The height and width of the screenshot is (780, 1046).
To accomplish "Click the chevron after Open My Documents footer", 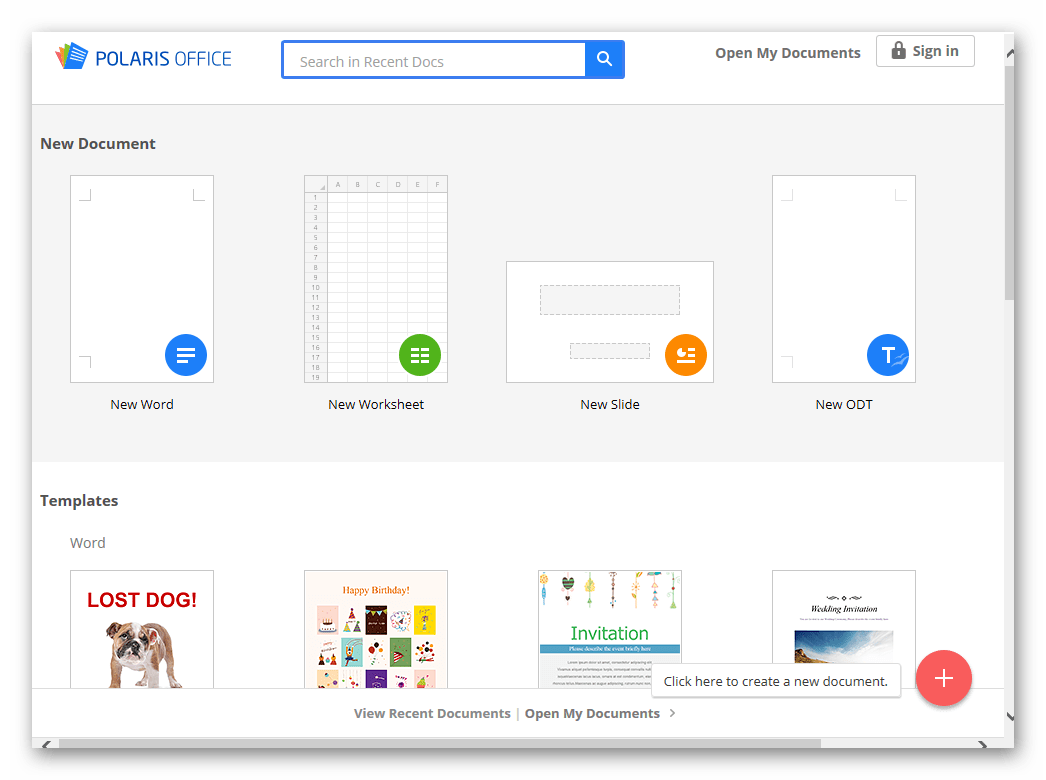I will pyautogui.click(x=672, y=713).
